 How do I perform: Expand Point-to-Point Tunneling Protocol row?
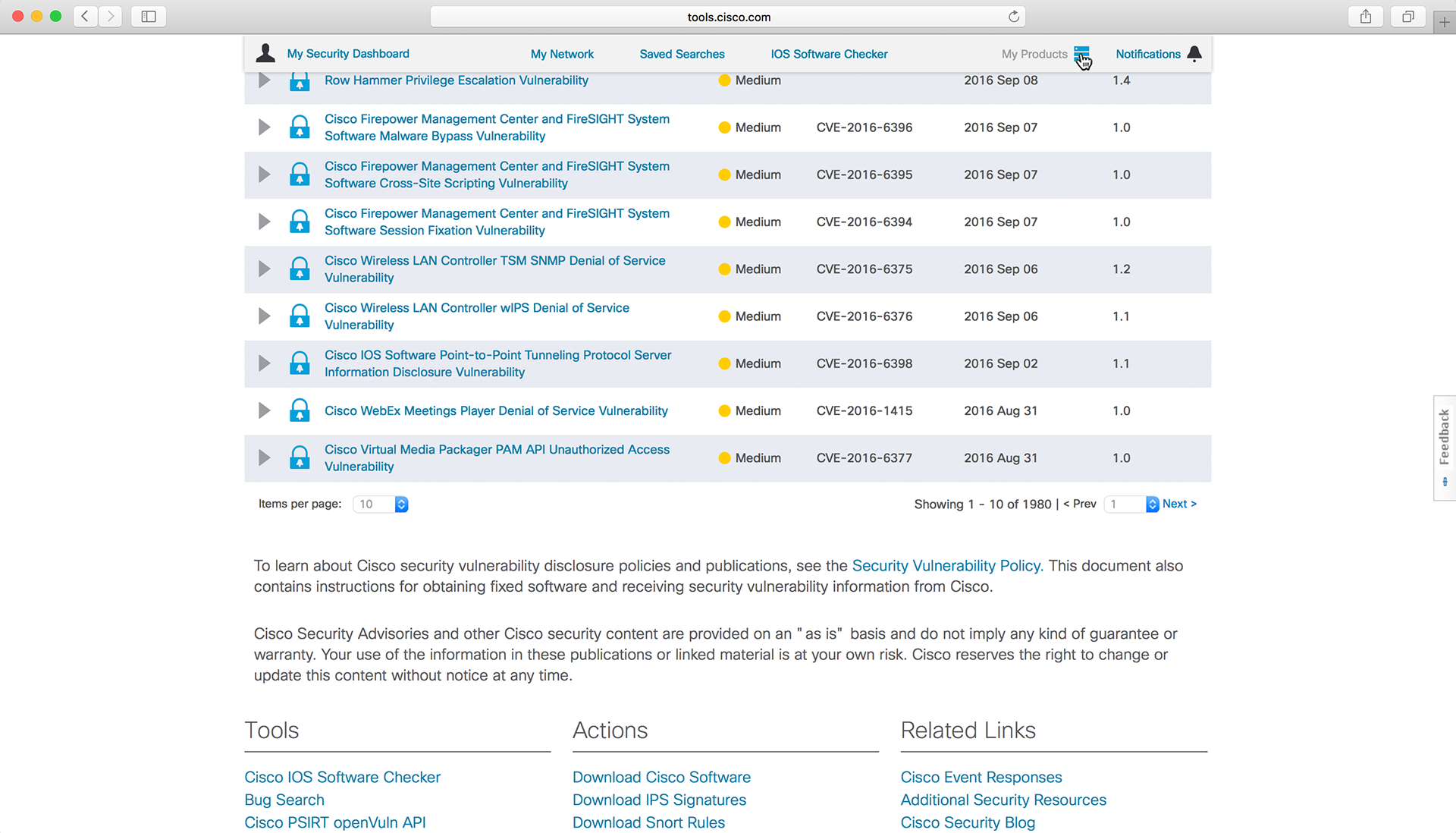click(x=264, y=363)
